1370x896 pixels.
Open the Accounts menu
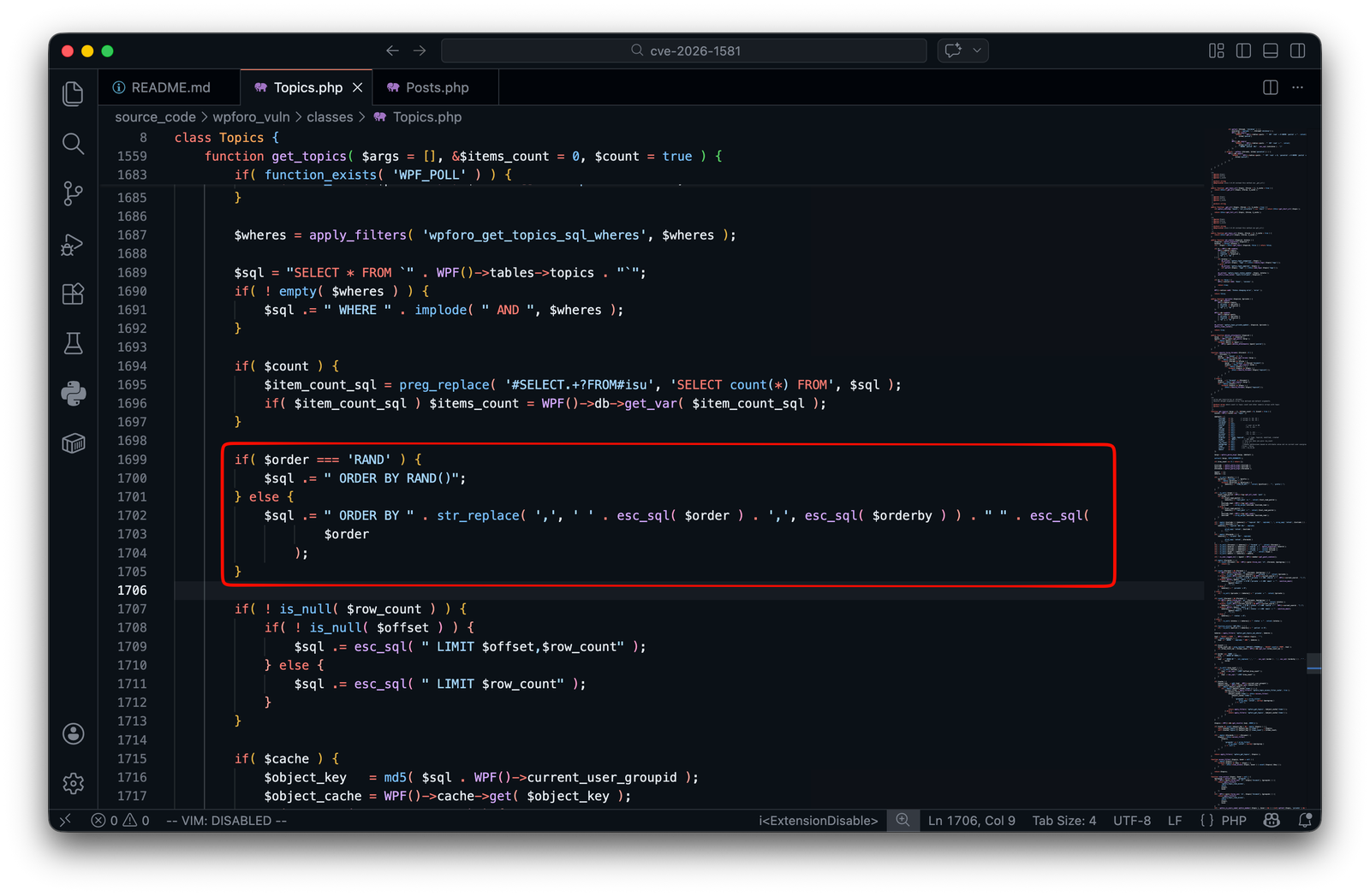(74, 733)
